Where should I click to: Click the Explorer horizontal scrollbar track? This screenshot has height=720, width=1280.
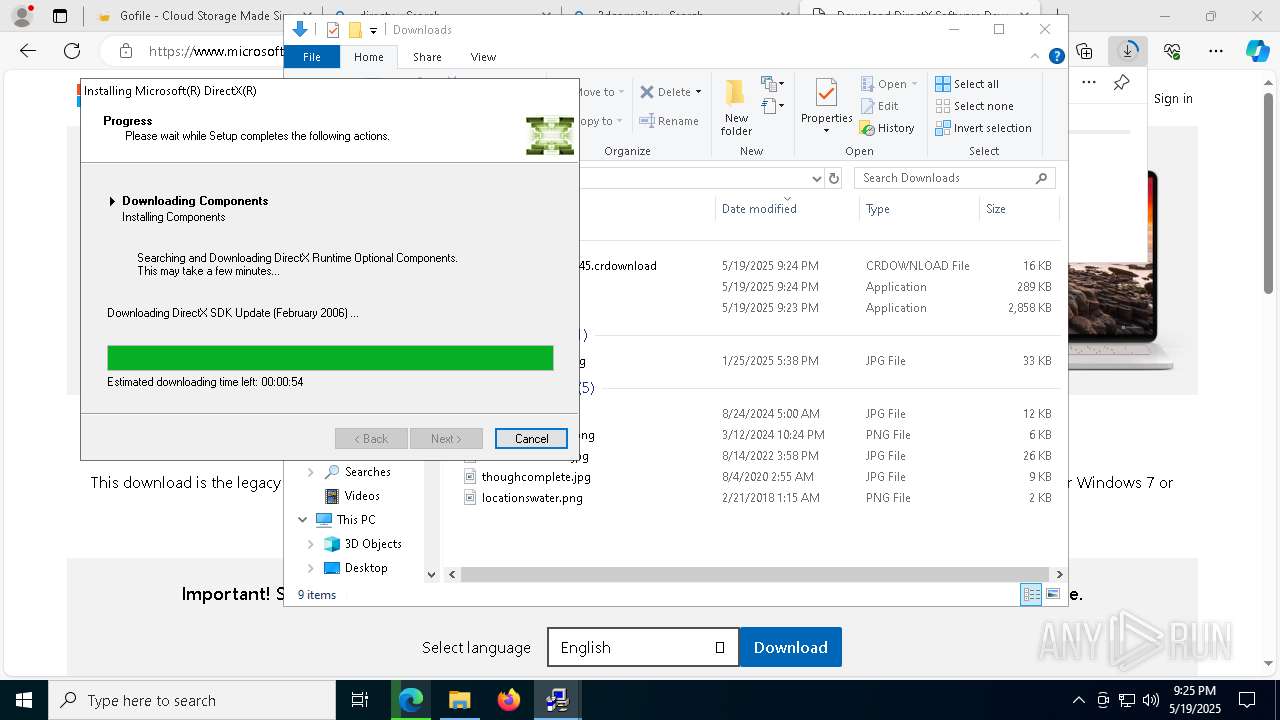pos(755,574)
